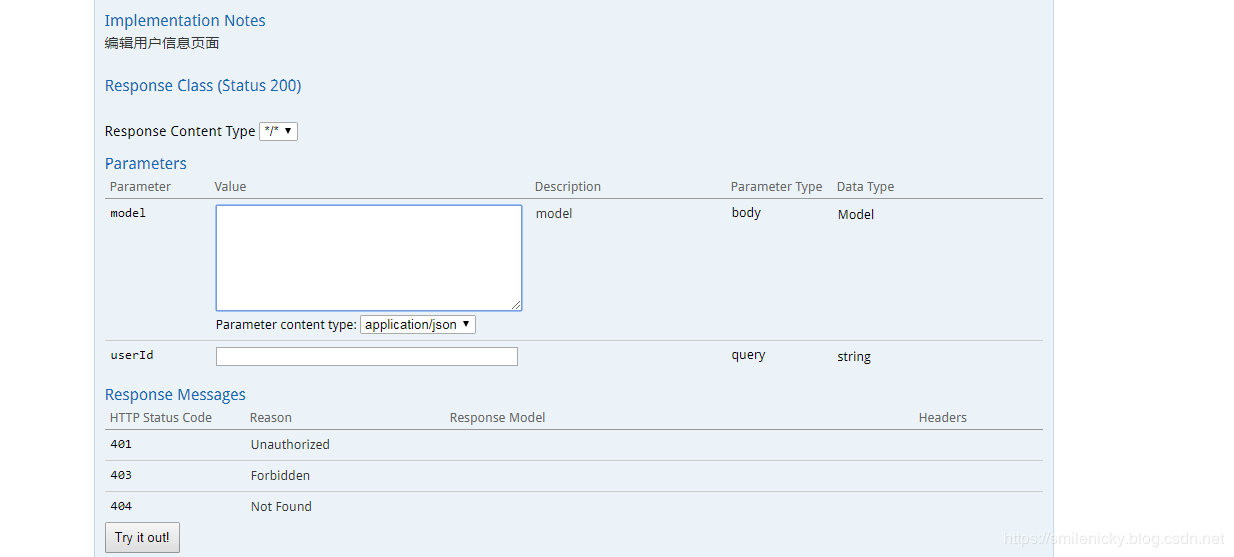Click the 'Reason' column header
The height and width of the screenshot is (557, 1234).
click(271, 418)
